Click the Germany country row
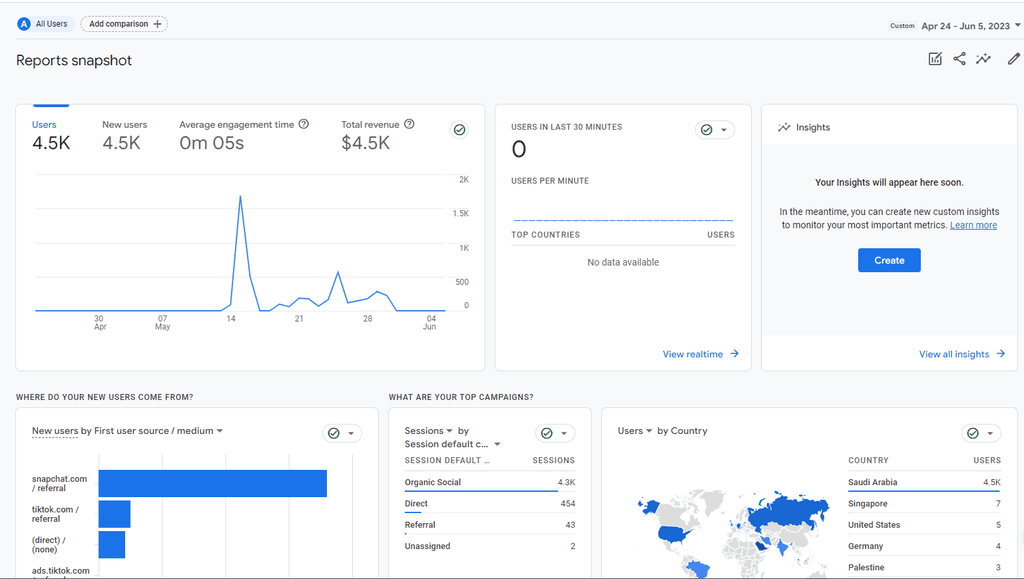 [x=924, y=546]
